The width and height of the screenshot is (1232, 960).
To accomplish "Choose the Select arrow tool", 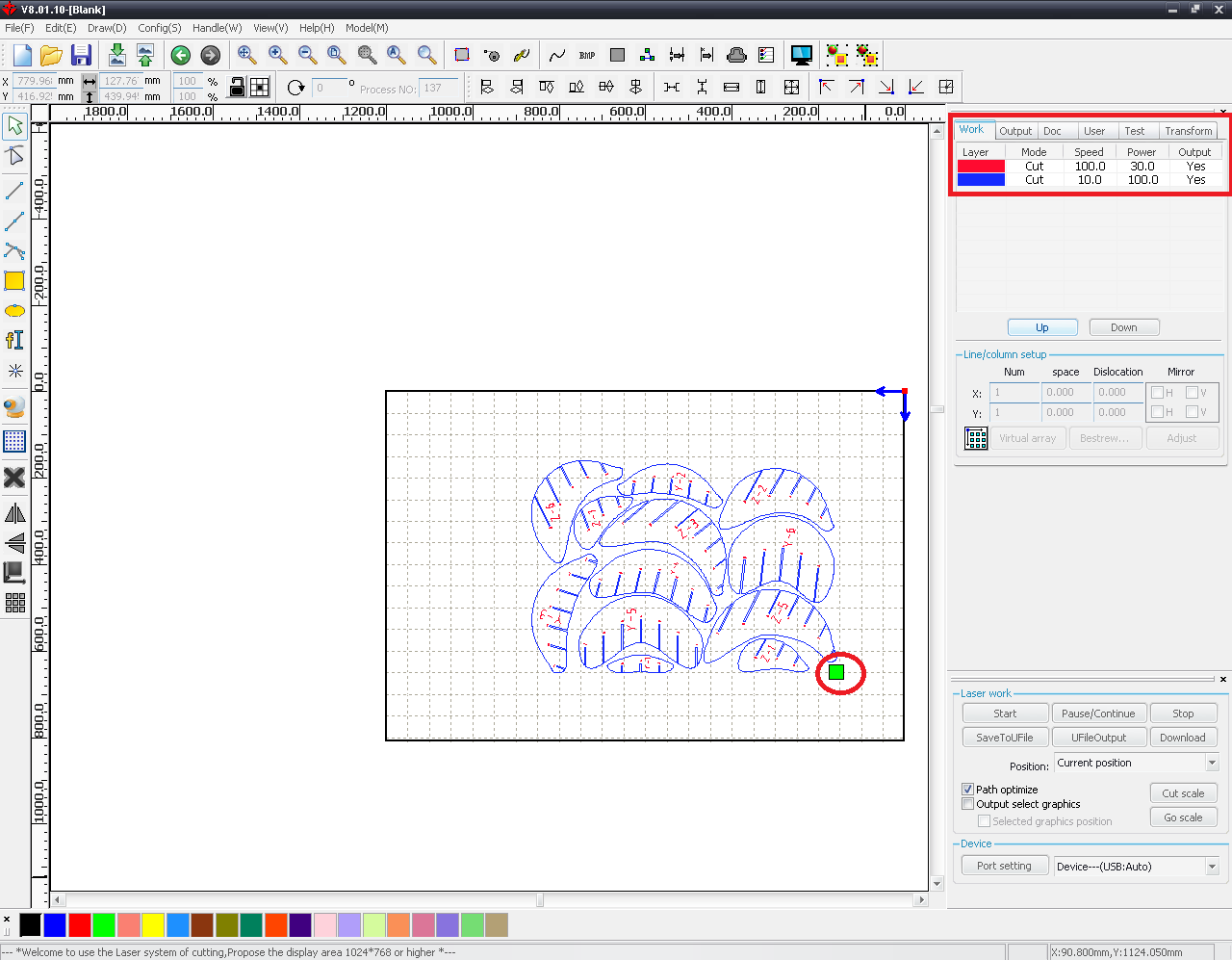I will (x=14, y=125).
